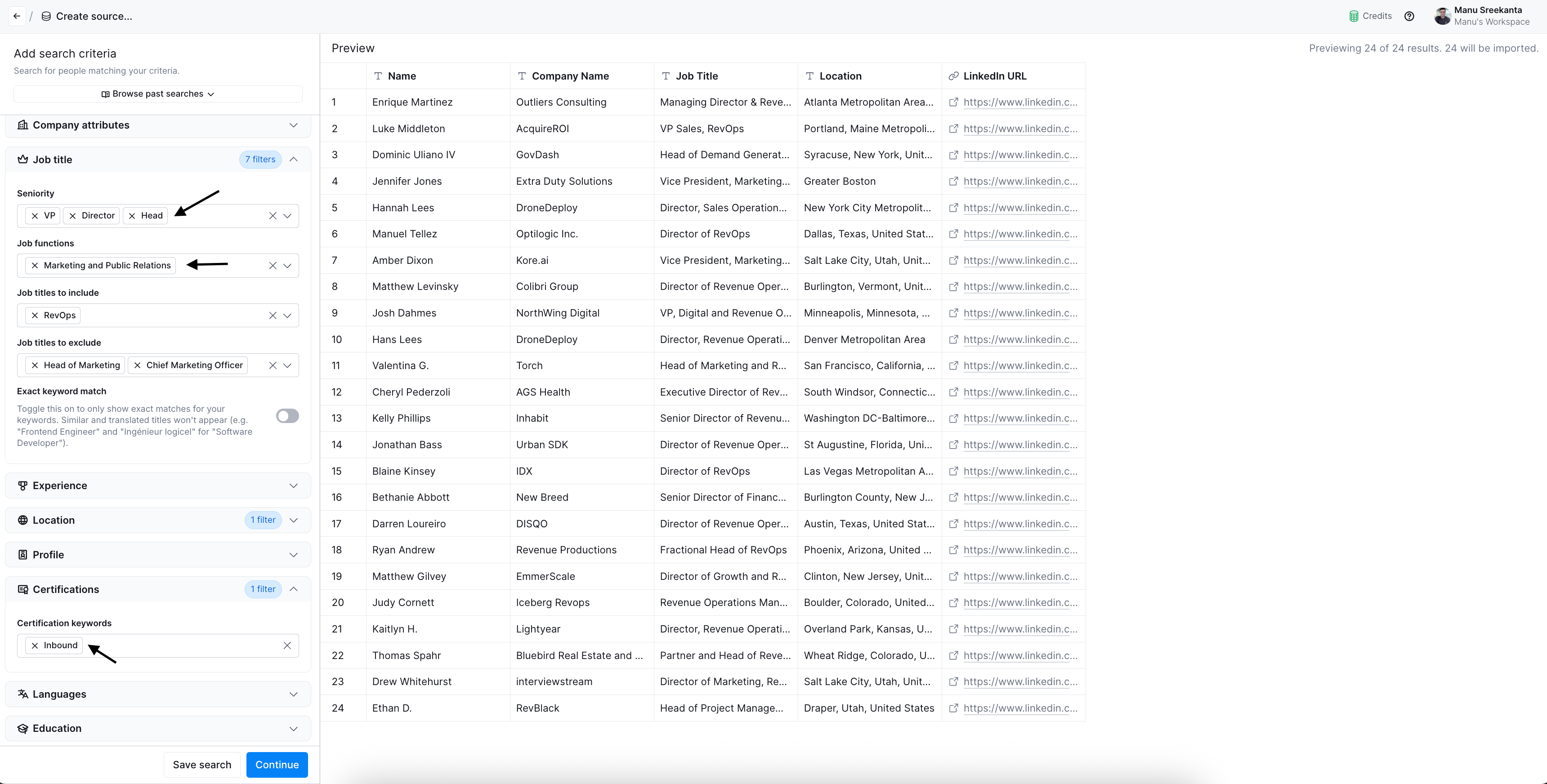1547x784 pixels.
Task: Remove the Inbound certification keyword tag
Action: pos(35,646)
